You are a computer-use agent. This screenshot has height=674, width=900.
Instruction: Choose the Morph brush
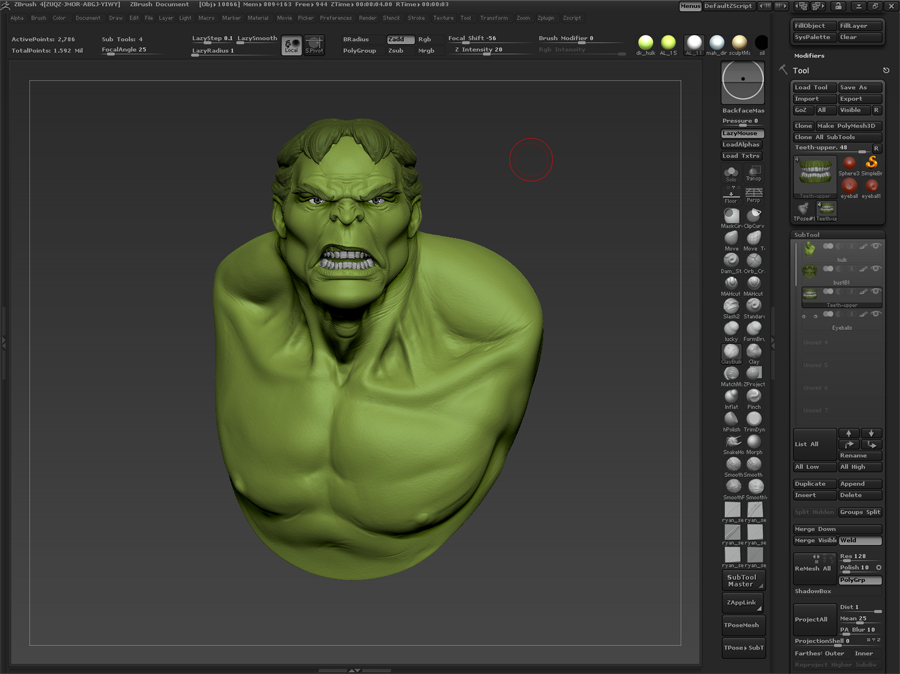click(x=754, y=442)
